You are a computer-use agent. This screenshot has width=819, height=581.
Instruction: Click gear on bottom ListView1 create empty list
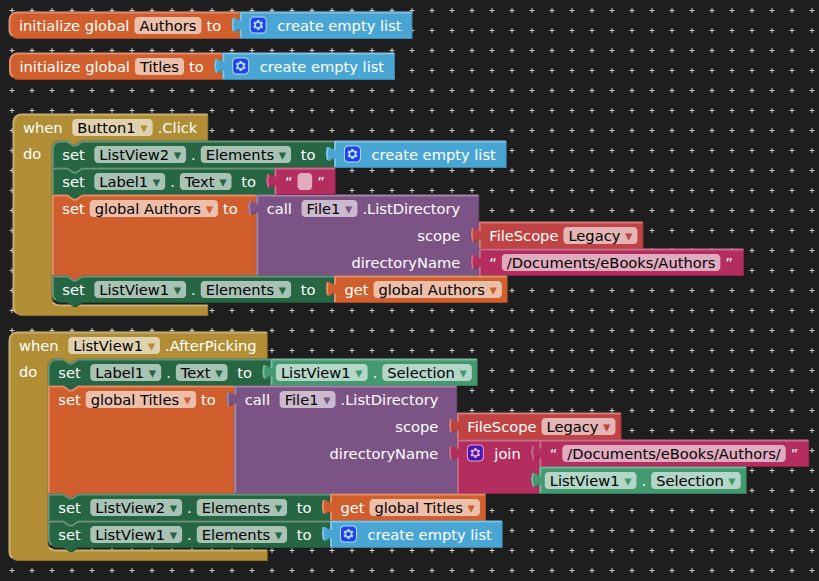click(348, 534)
